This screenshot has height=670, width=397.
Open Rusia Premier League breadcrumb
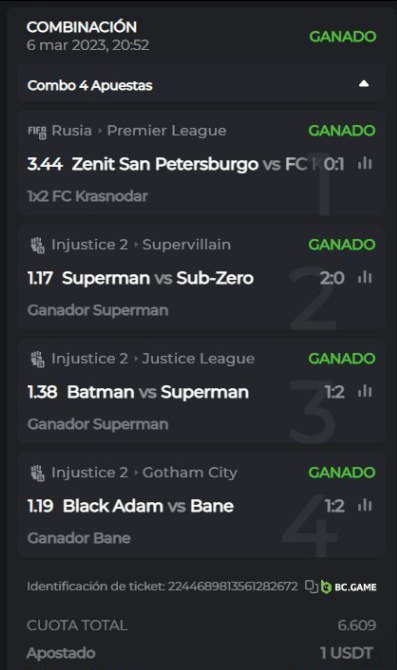coord(139,131)
